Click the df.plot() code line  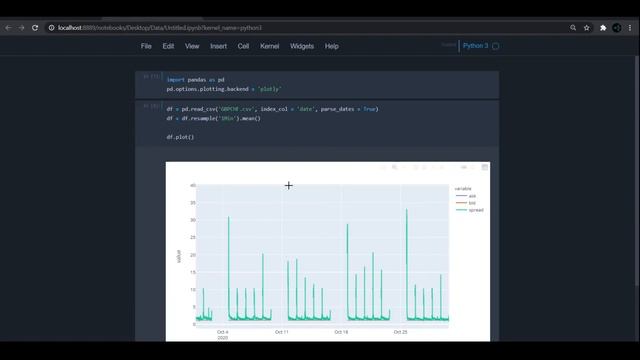point(180,137)
